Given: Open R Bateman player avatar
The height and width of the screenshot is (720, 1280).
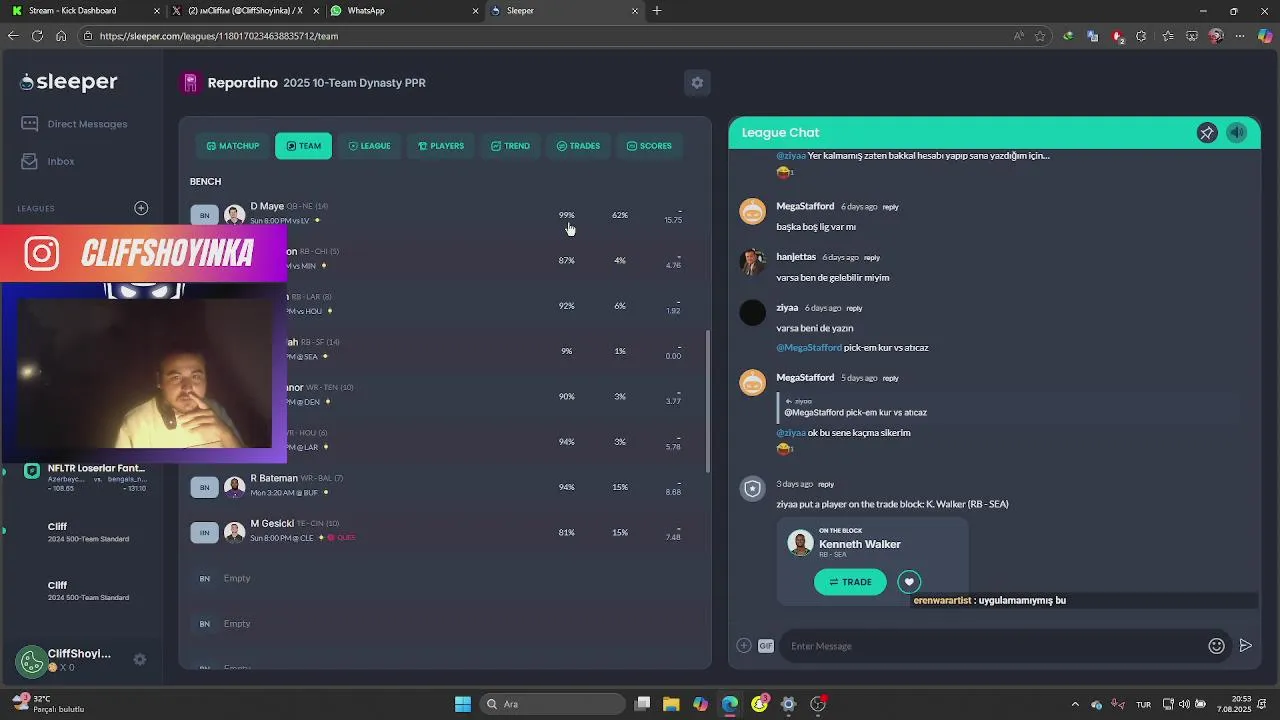Looking at the screenshot, I should [x=235, y=487].
